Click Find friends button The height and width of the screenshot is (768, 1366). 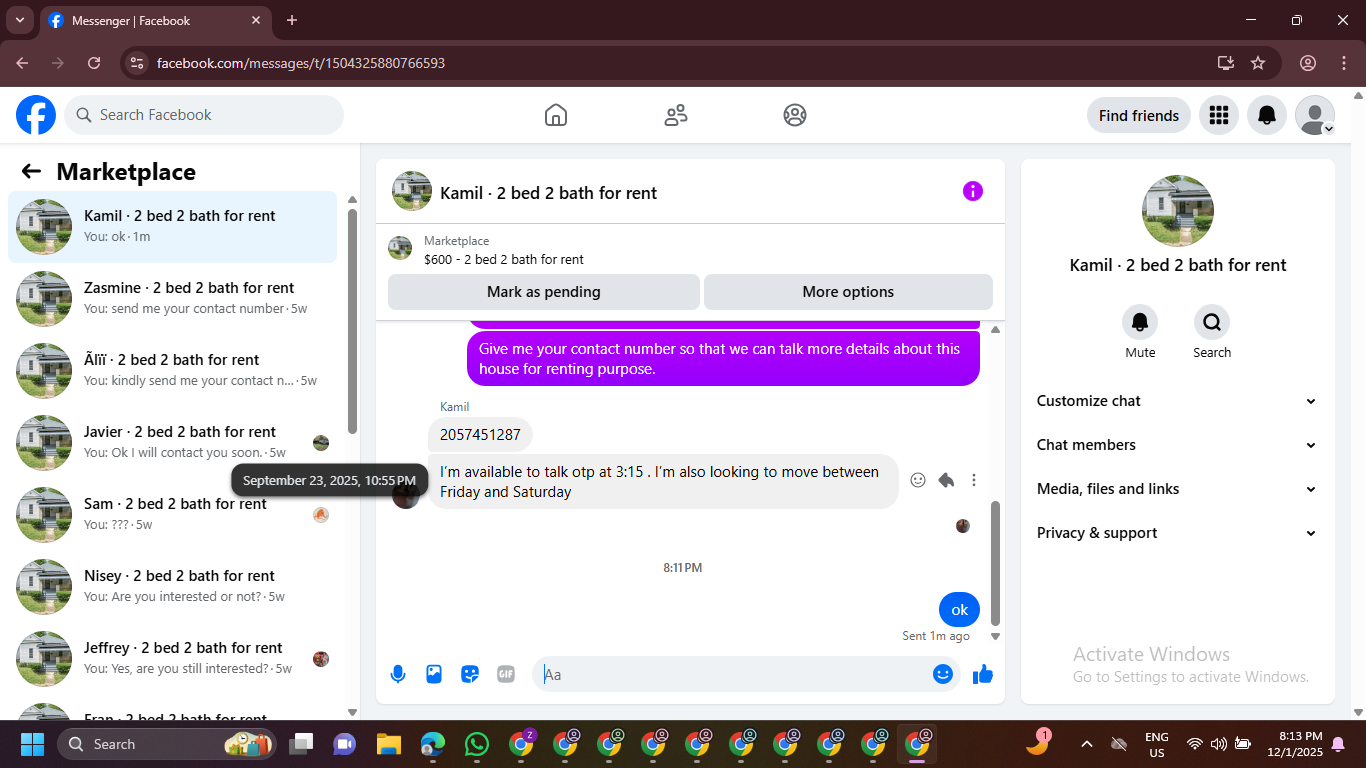(x=1139, y=115)
